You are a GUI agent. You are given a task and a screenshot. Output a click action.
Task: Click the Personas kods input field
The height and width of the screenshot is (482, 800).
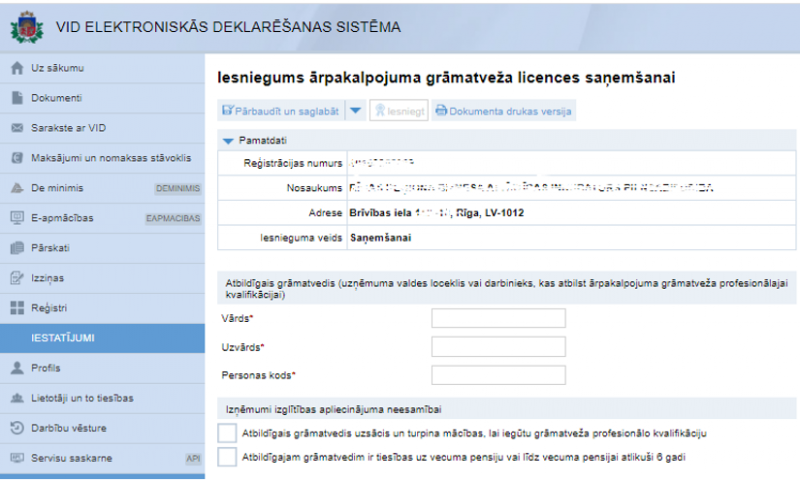point(498,375)
